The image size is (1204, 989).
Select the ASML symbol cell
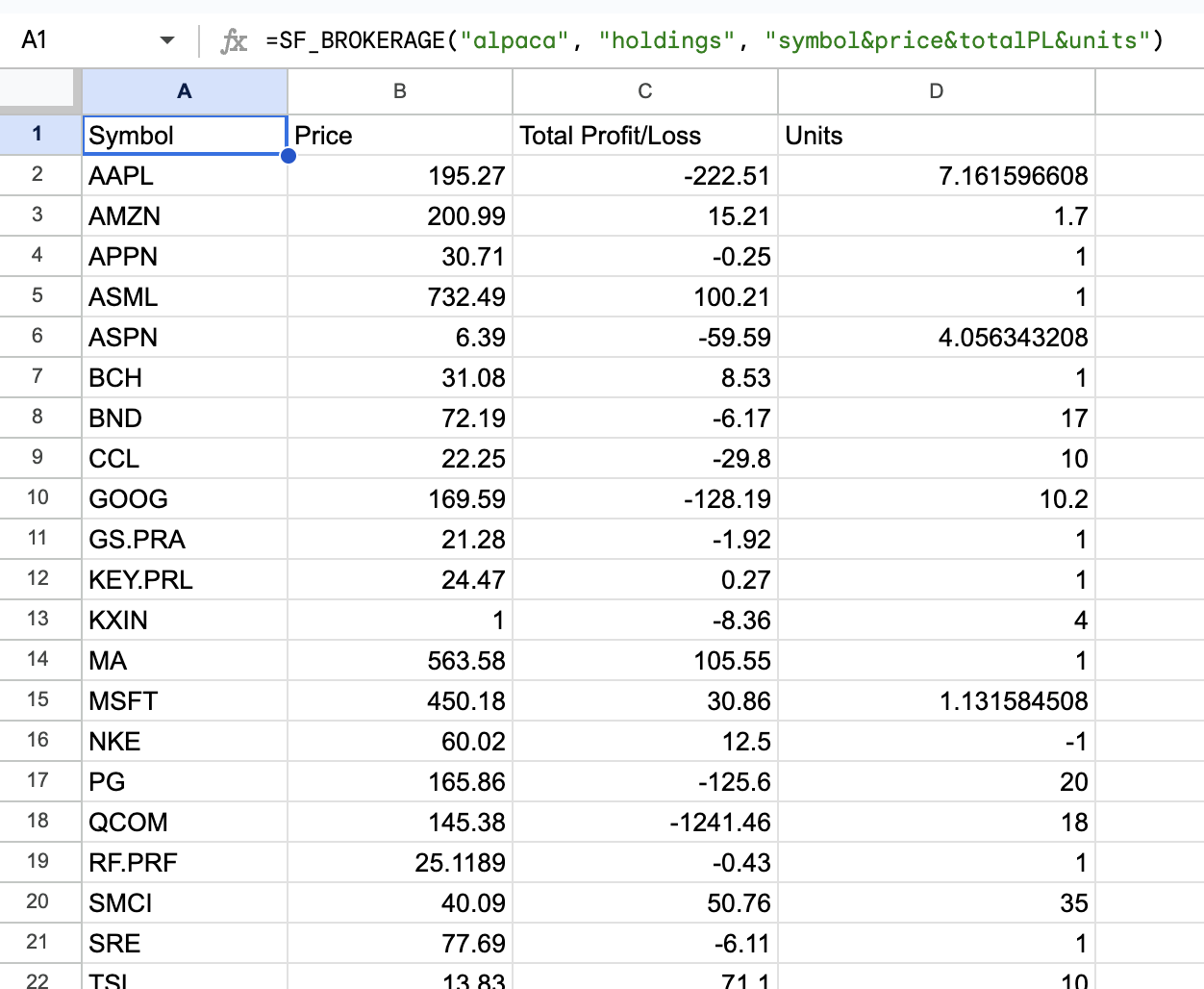(185, 296)
